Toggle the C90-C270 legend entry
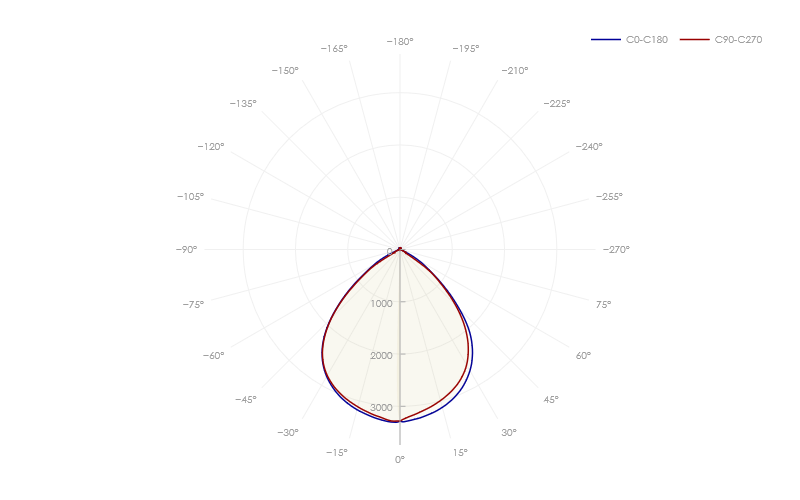The width and height of the screenshot is (800, 500). pyautogui.click(x=738, y=40)
